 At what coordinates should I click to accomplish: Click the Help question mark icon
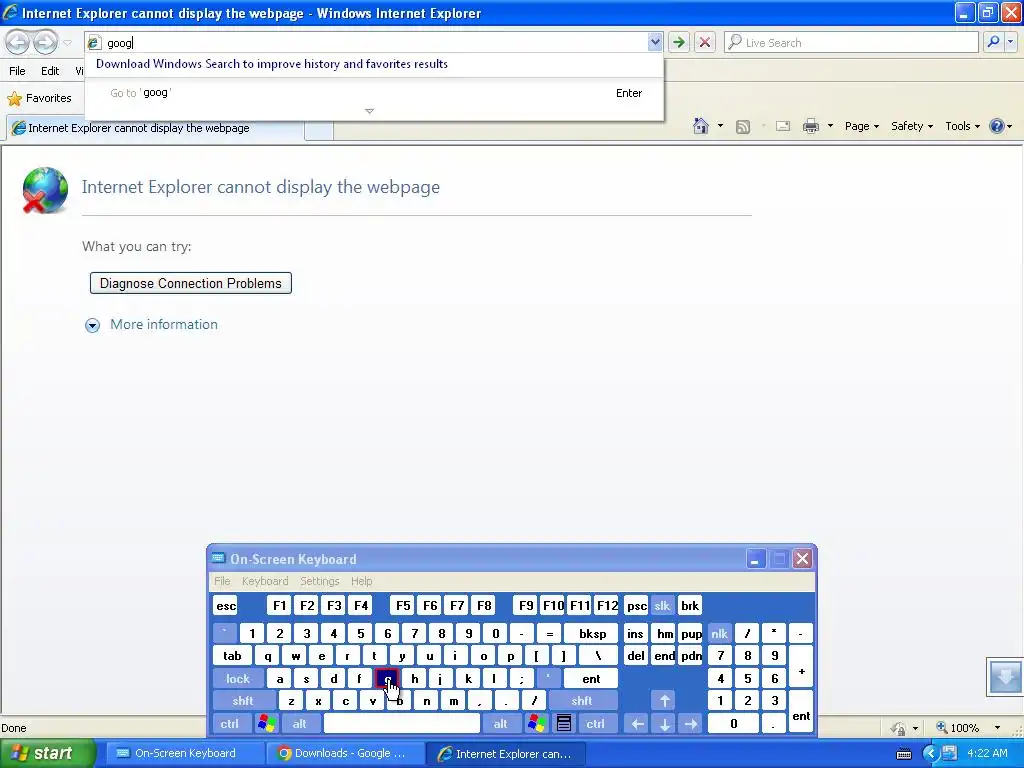[997, 126]
